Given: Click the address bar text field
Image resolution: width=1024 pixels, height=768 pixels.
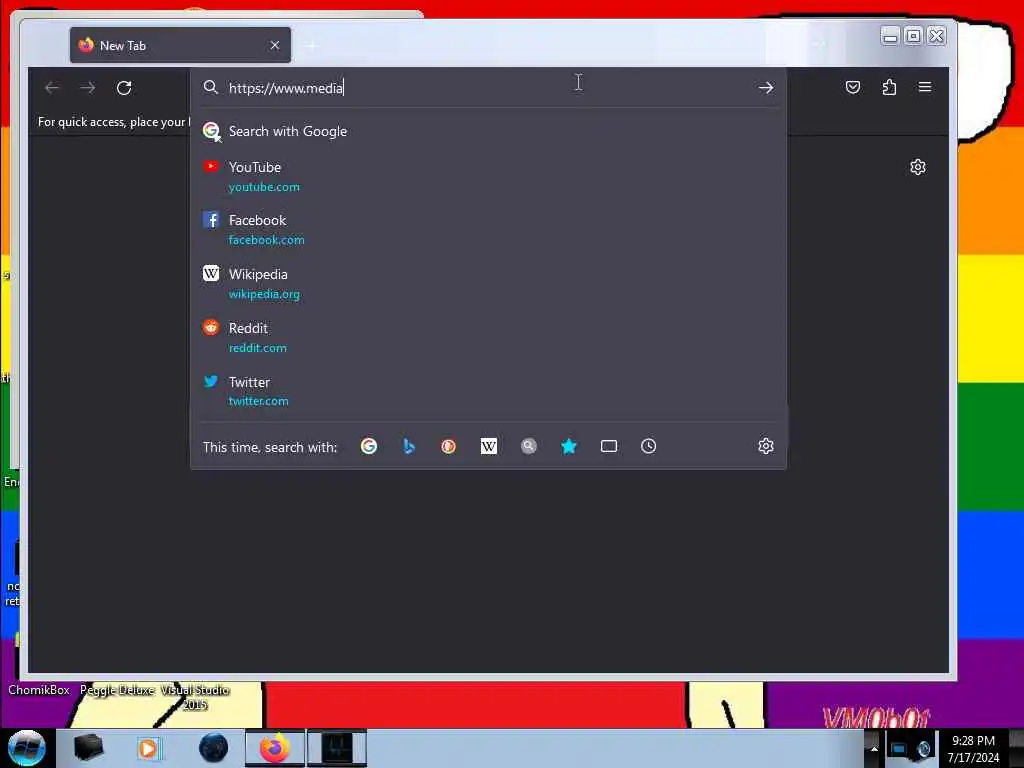Looking at the screenshot, I should [490, 88].
